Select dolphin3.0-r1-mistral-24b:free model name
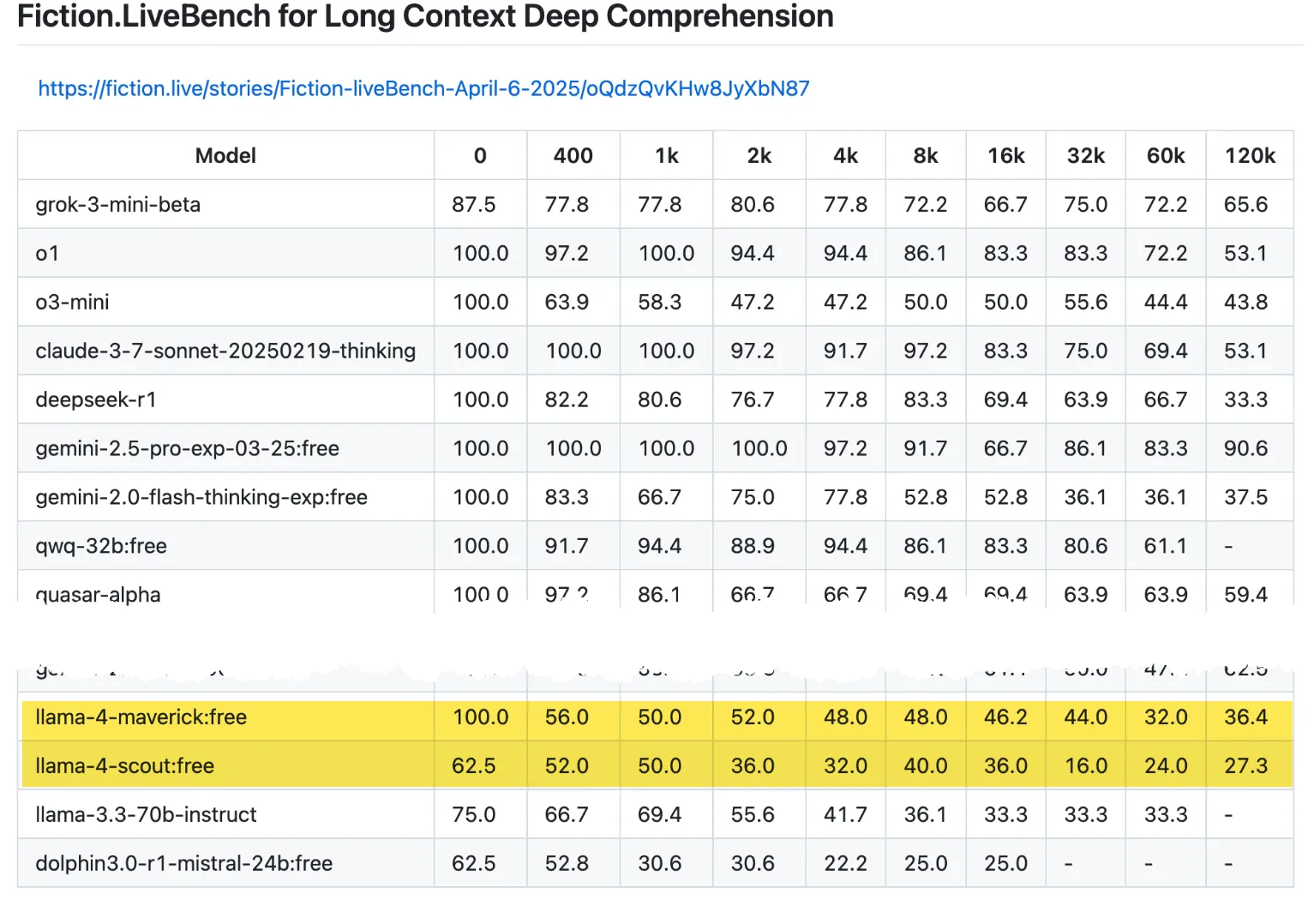The image size is (1308, 924). point(184,863)
